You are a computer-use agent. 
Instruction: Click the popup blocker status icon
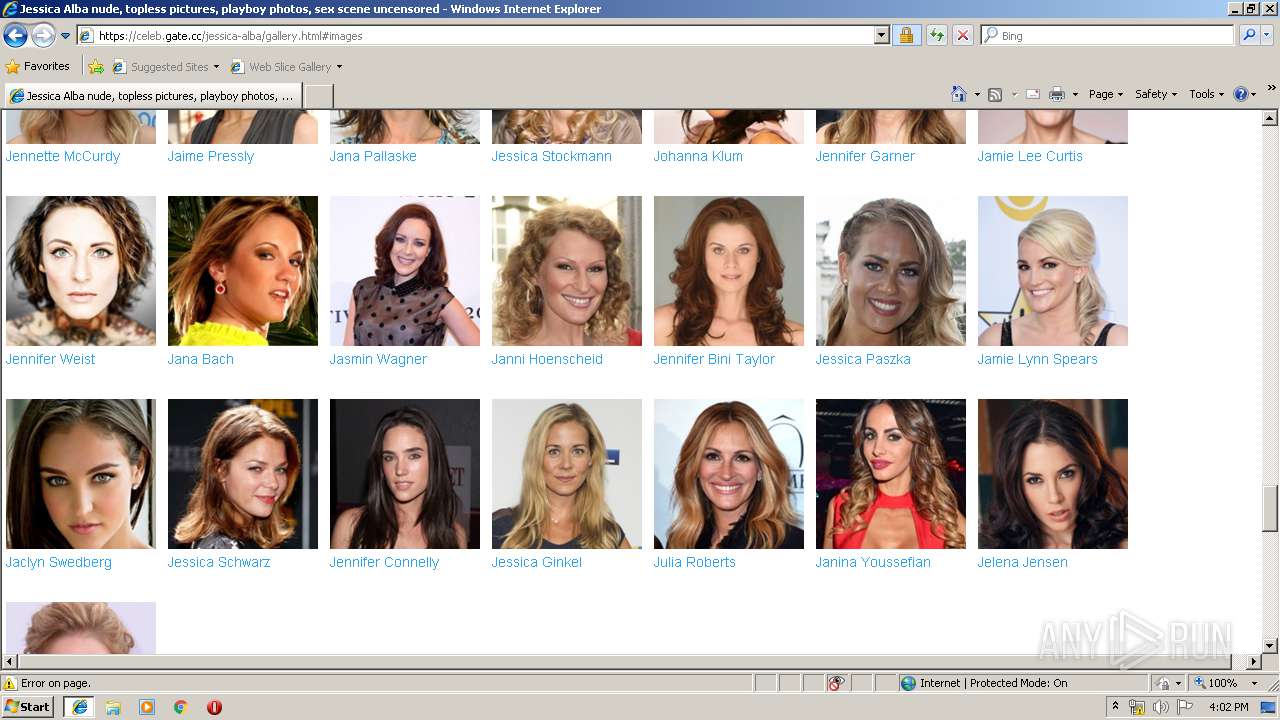836,683
